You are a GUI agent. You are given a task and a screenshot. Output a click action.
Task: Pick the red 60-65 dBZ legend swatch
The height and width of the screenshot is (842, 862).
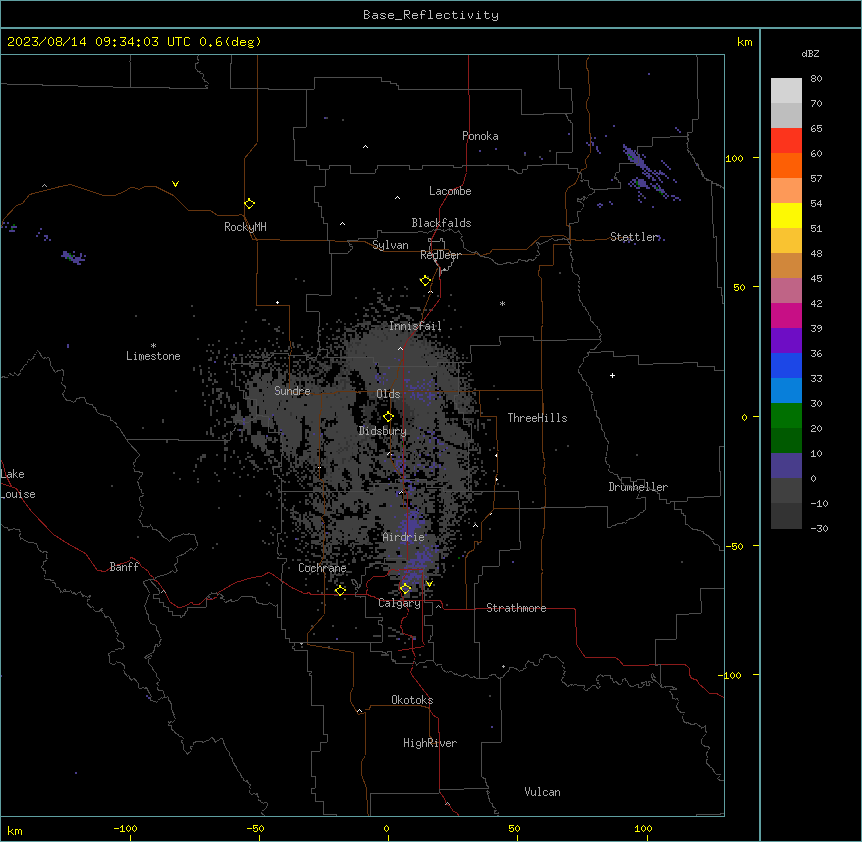click(786, 141)
